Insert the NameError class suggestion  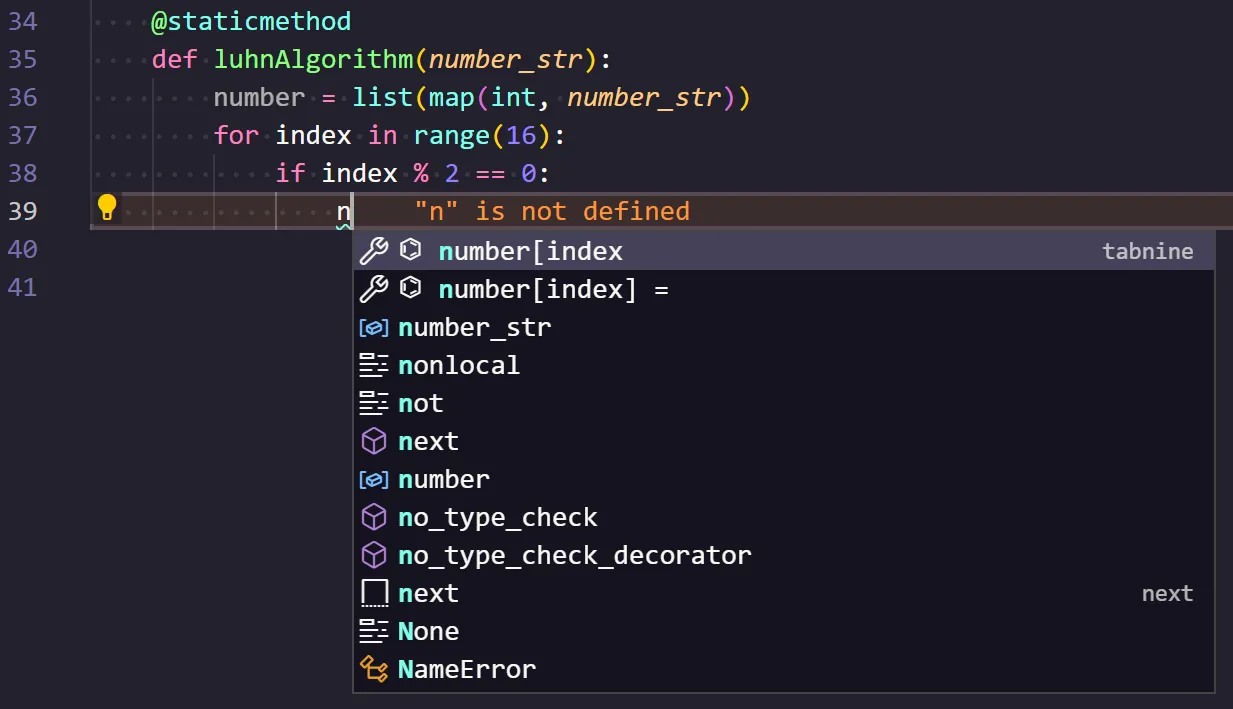(x=466, y=670)
